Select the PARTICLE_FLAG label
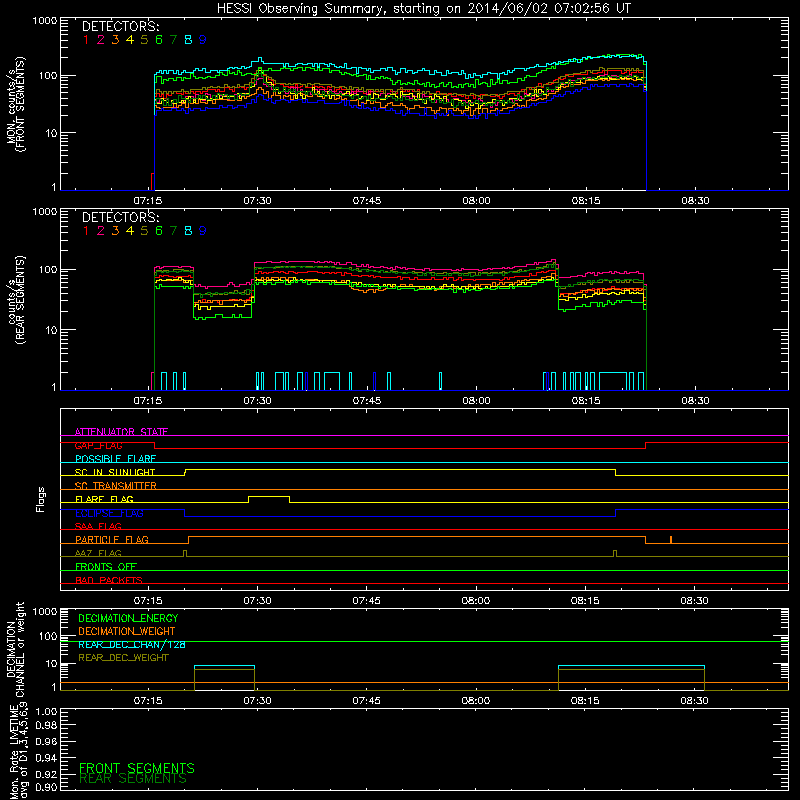 (112, 539)
